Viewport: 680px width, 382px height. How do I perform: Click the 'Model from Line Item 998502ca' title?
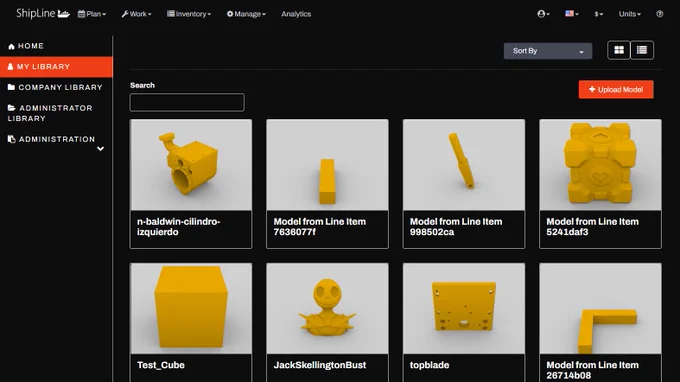pyautogui.click(x=456, y=227)
